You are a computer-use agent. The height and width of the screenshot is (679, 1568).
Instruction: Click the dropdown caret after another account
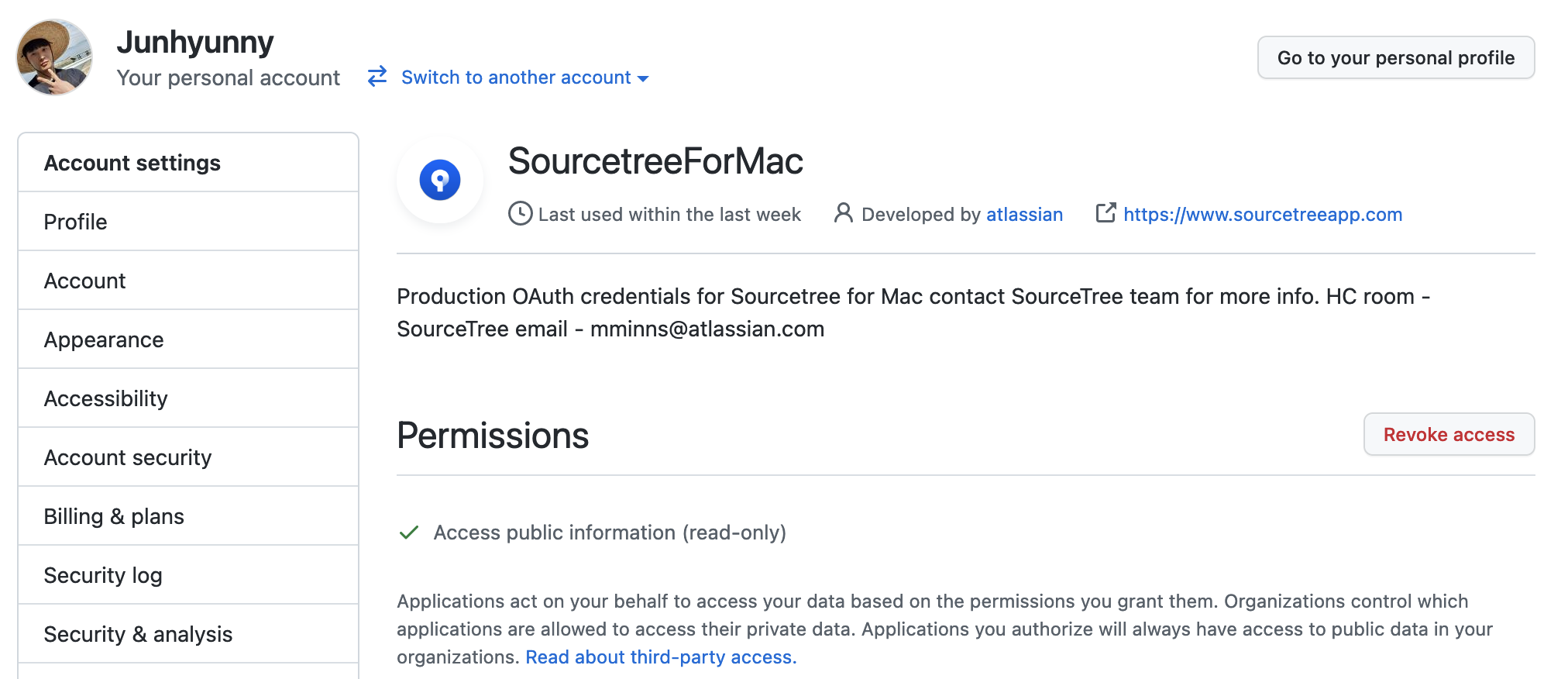tap(643, 78)
